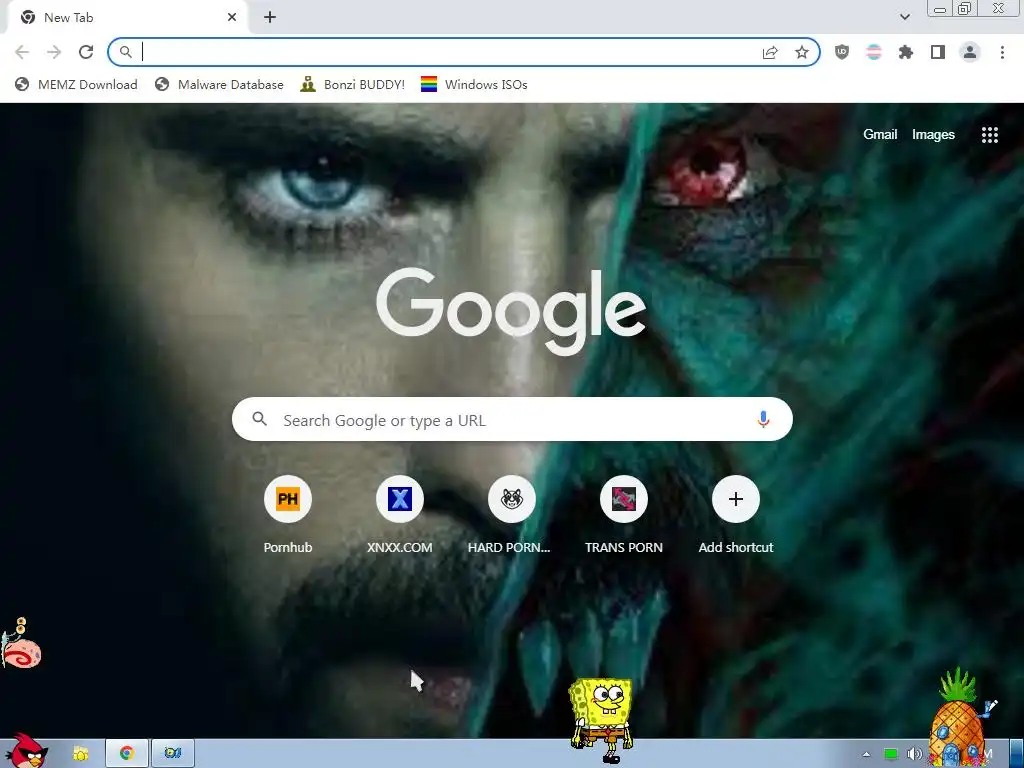Start voice search with the microphone
The width and height of the screenshot is (1024, 768).
[763, 419]
